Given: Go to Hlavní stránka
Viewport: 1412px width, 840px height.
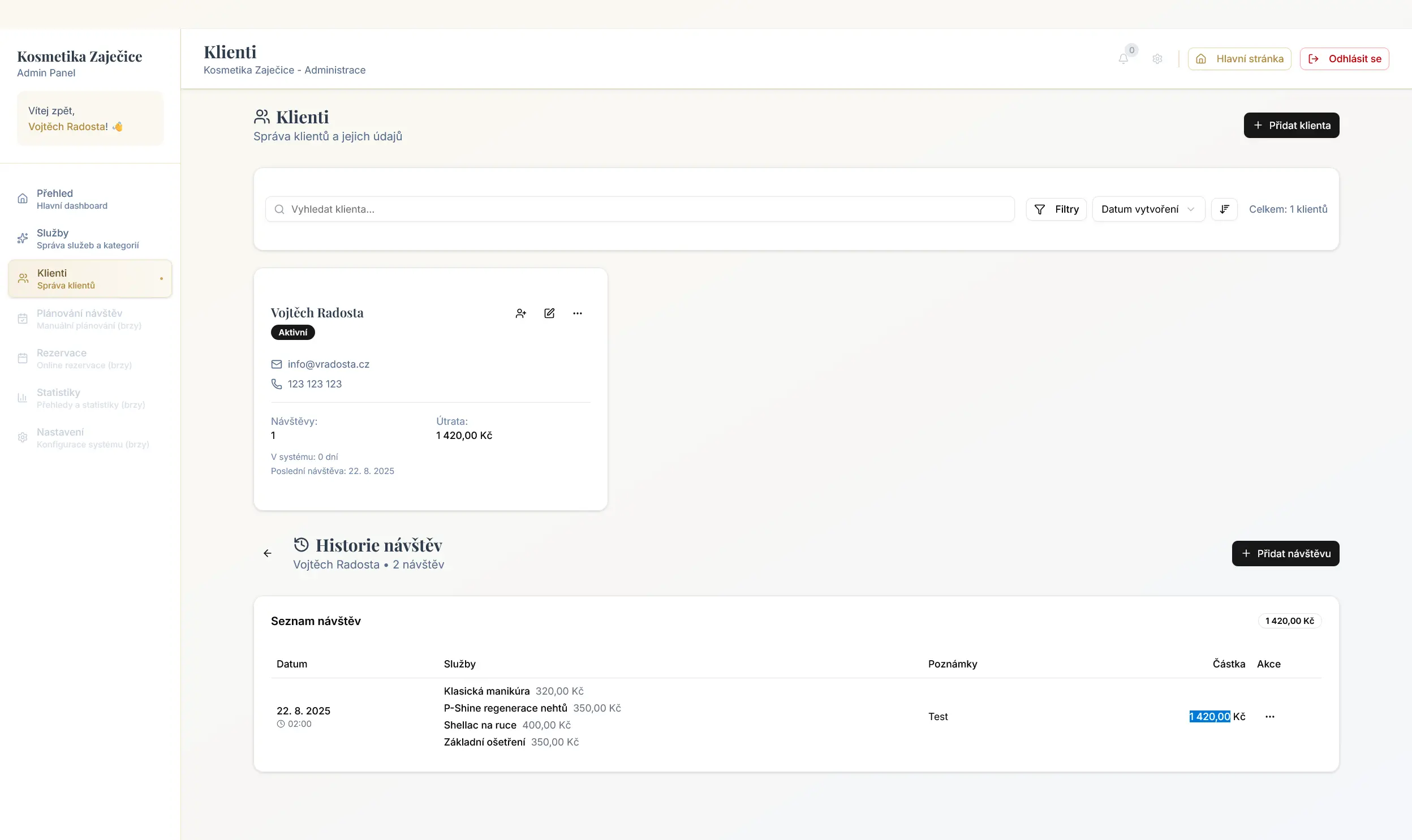Looking at the screenshot, I should (1239, 59).
